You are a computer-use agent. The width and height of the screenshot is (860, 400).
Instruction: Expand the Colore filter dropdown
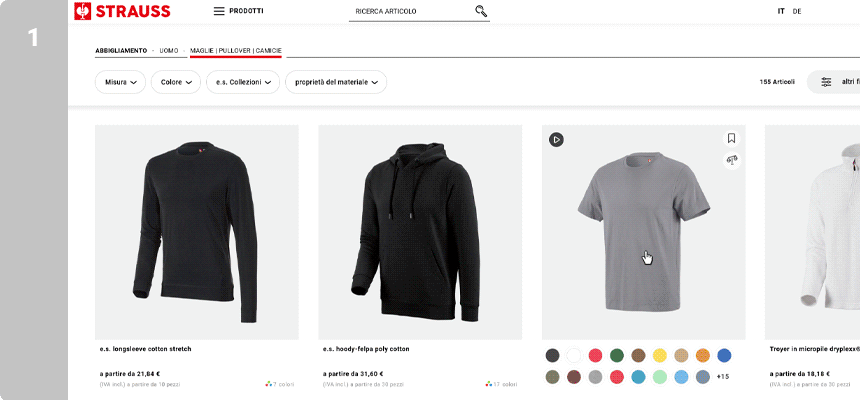point(176,82)
